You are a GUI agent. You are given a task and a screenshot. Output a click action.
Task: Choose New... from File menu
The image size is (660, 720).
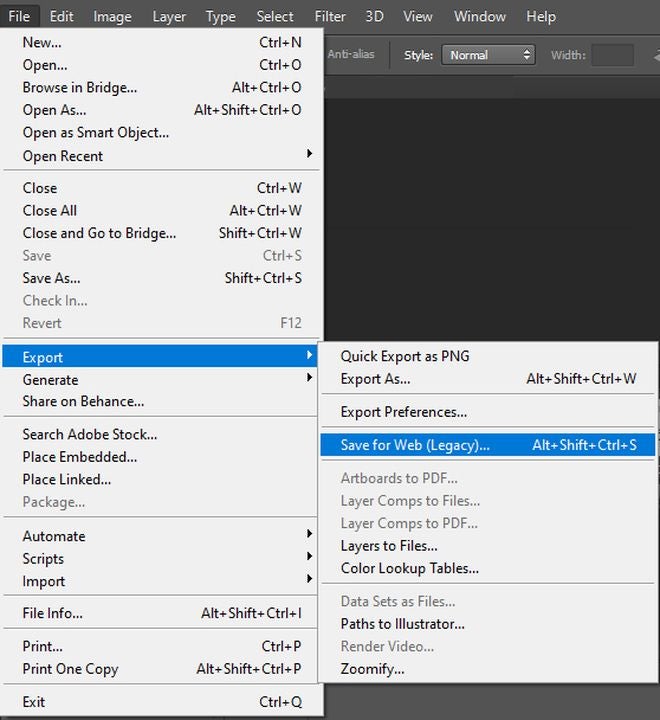pyautogui.click(x=162, y=42)
